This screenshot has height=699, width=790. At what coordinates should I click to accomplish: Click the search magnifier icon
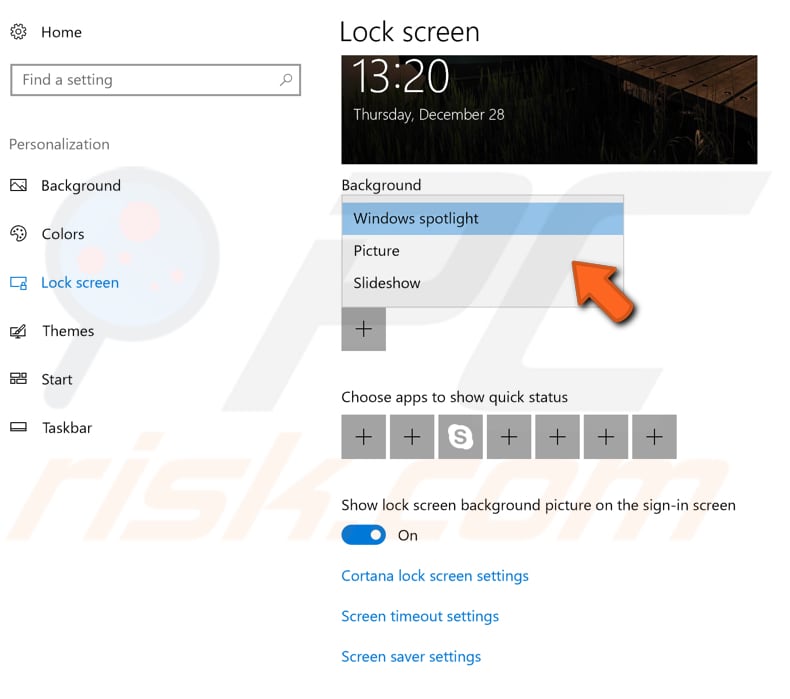pyautogui.click(x=286, y=80)
